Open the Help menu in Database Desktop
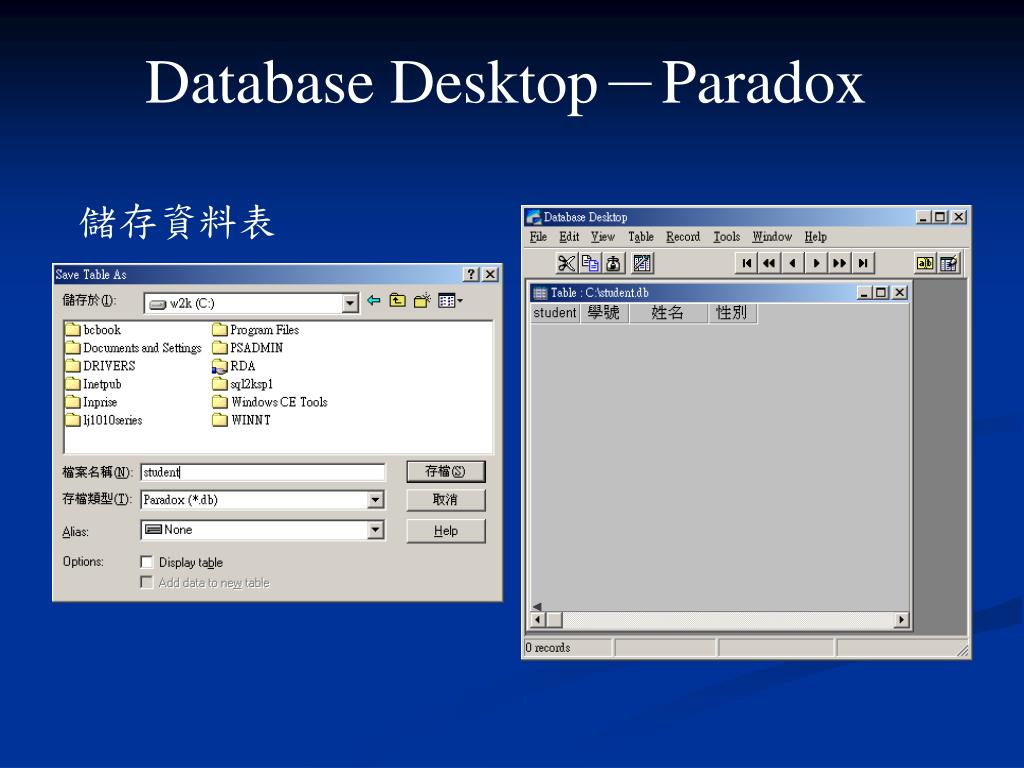Image resolution: width=1024 pixels, height=768 pixels. click(x=816, y=236)
